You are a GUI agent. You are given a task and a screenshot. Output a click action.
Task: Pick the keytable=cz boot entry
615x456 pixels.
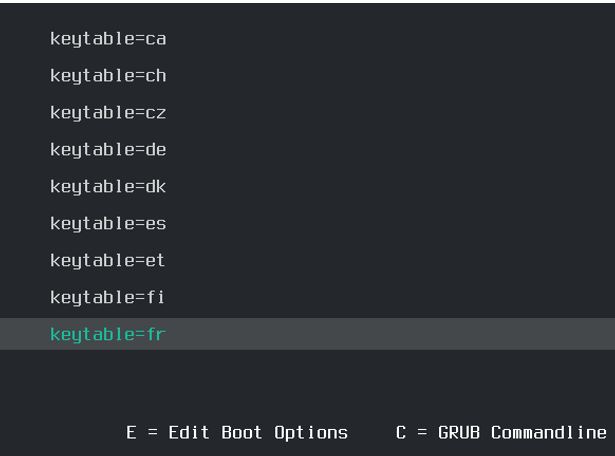tap(108, 113)
